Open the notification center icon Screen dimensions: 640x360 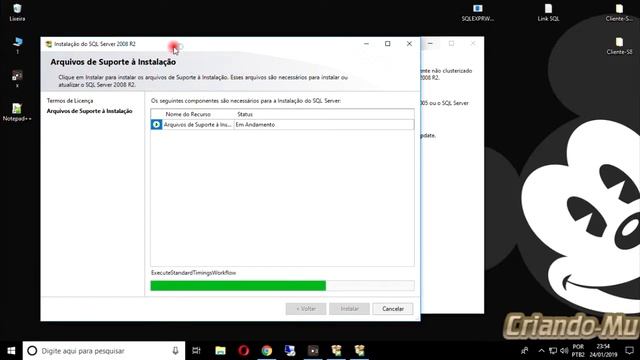[x=629, y=351]
